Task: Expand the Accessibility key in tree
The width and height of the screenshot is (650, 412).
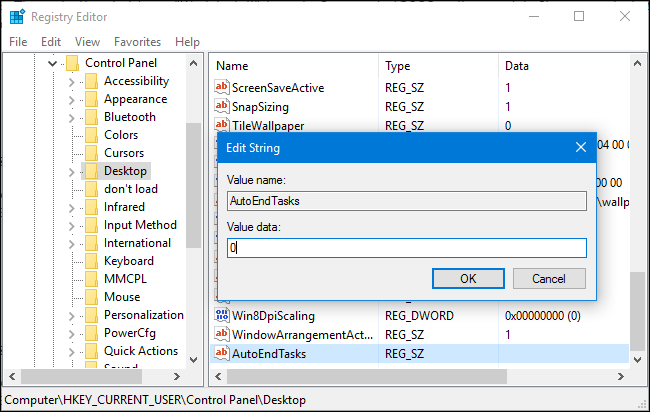Action: [71, 81]
